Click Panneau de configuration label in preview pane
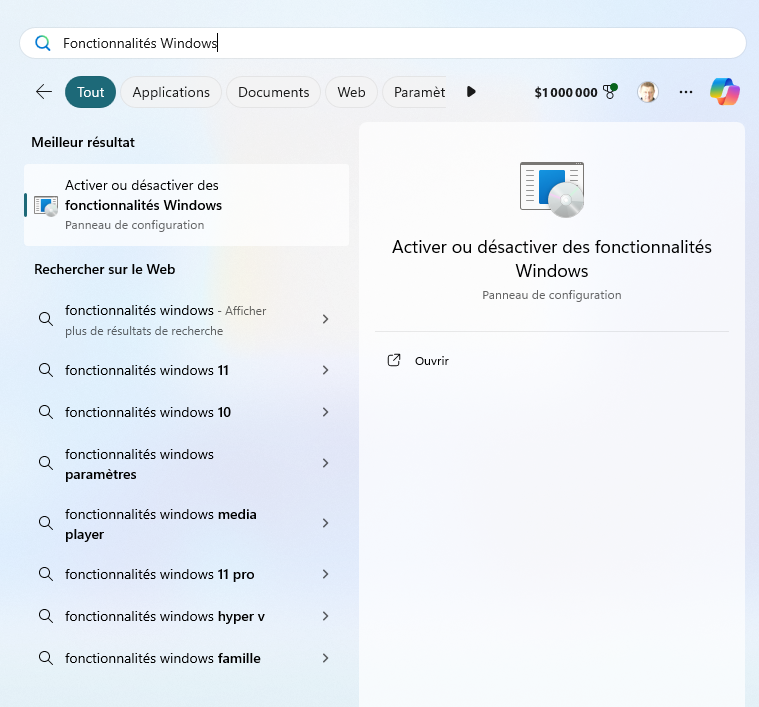The height and width of the screenshot is (707, 759). (552, 295)
